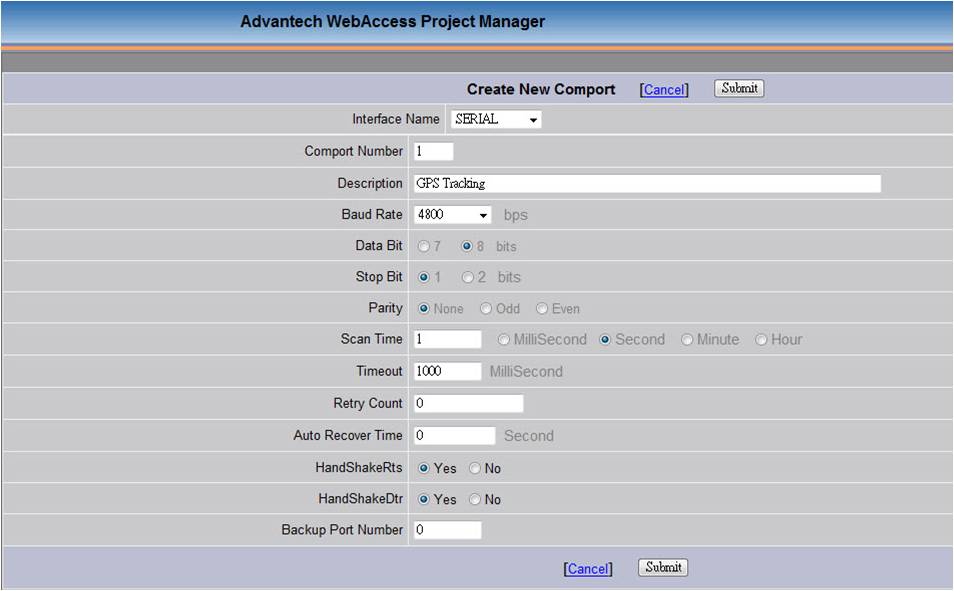Set HandShakeDtr to No

[475, 499]
